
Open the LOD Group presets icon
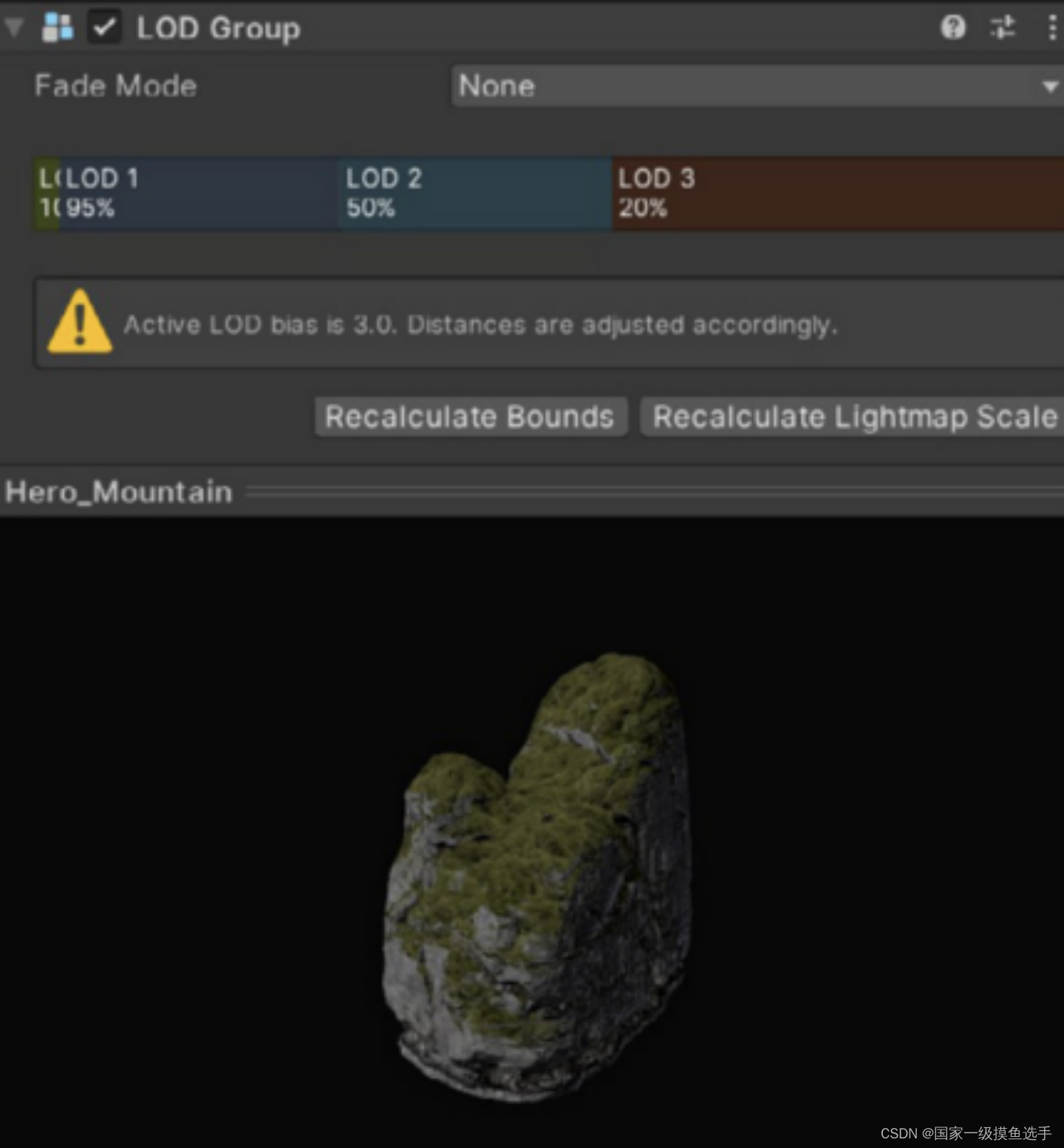[1002, 28]
